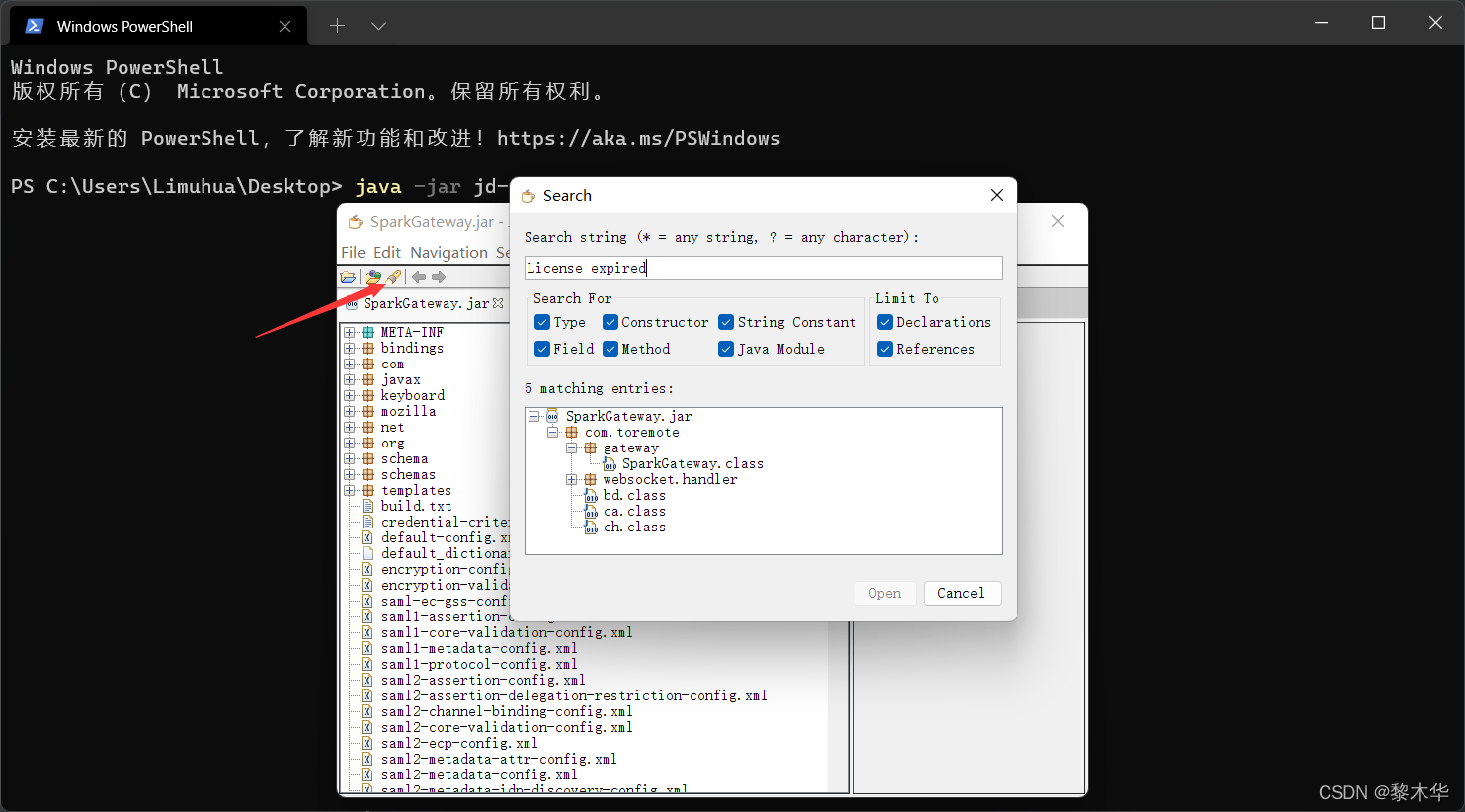Select saml1-protocol-config.xml in file tree

pyautogui.click(x=479, y=664)
